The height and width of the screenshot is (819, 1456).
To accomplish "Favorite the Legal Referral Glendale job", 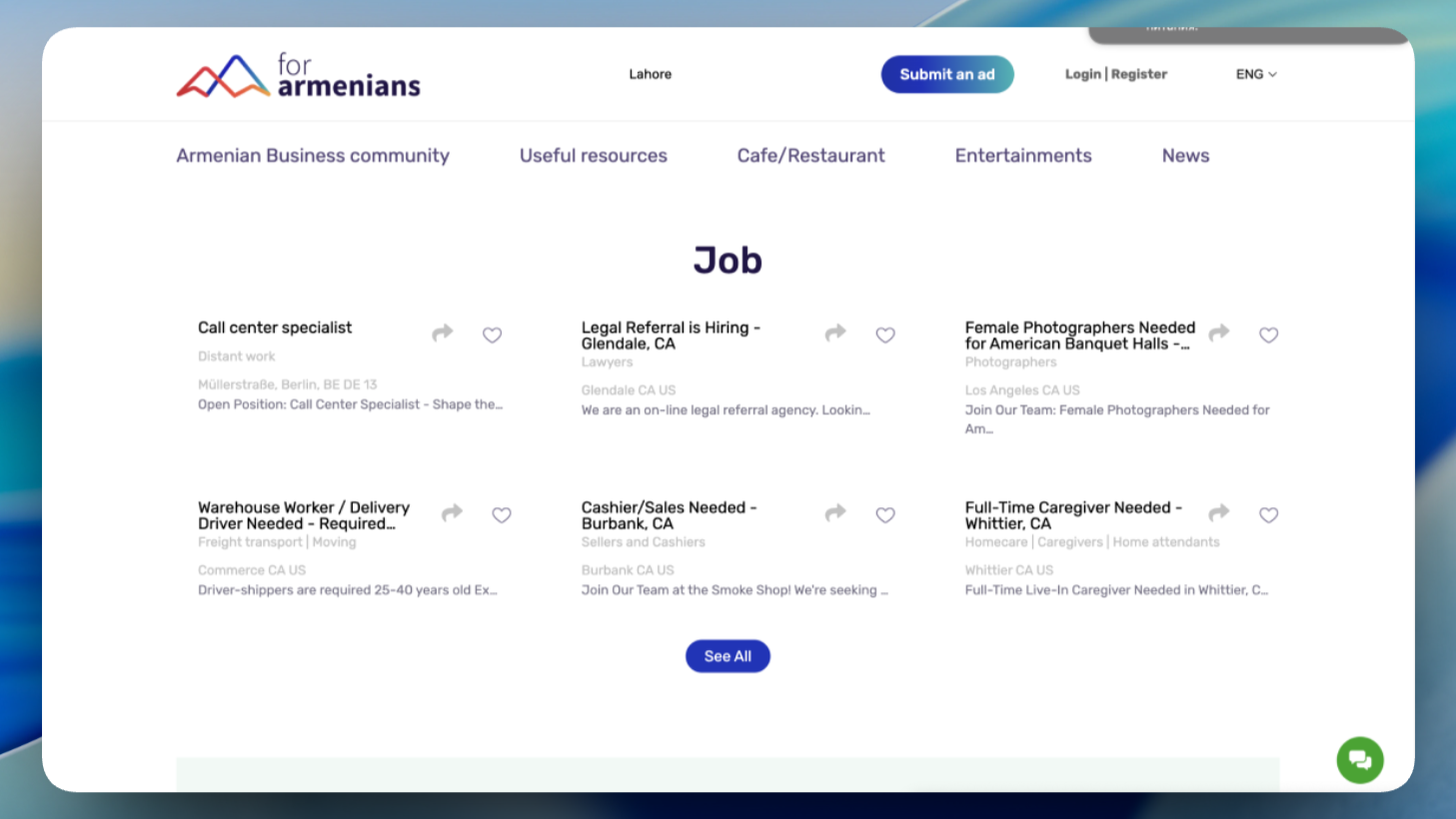I will [x=885, y=335].
